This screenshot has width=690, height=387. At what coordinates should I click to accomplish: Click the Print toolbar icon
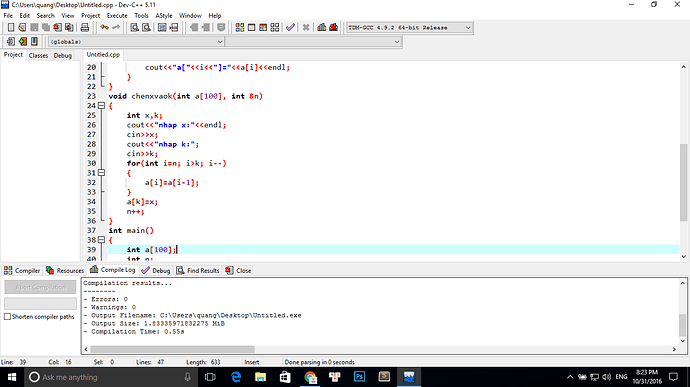click(x=84, y=28)
